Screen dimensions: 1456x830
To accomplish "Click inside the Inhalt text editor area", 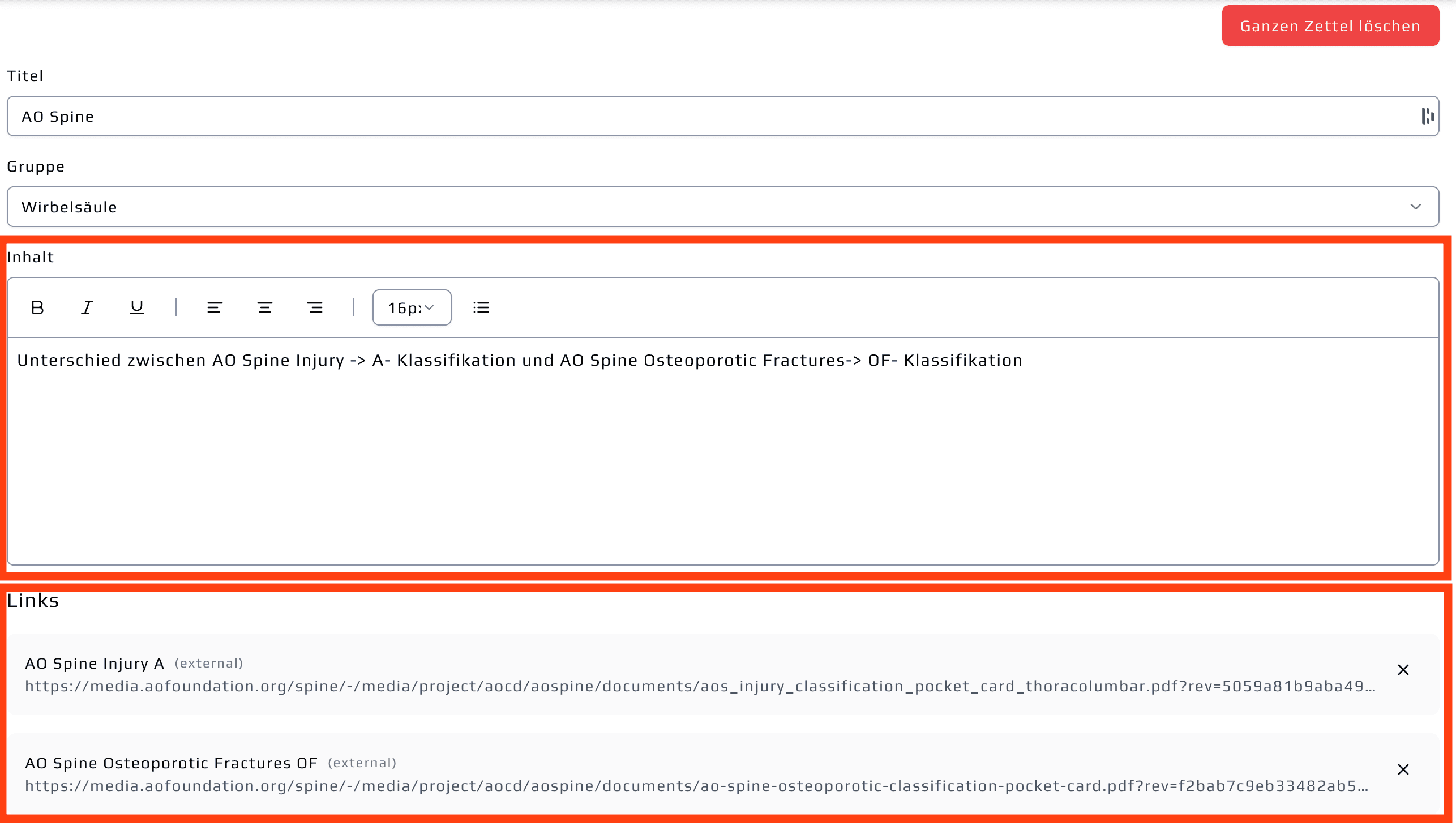I will [x=721, y=456].
